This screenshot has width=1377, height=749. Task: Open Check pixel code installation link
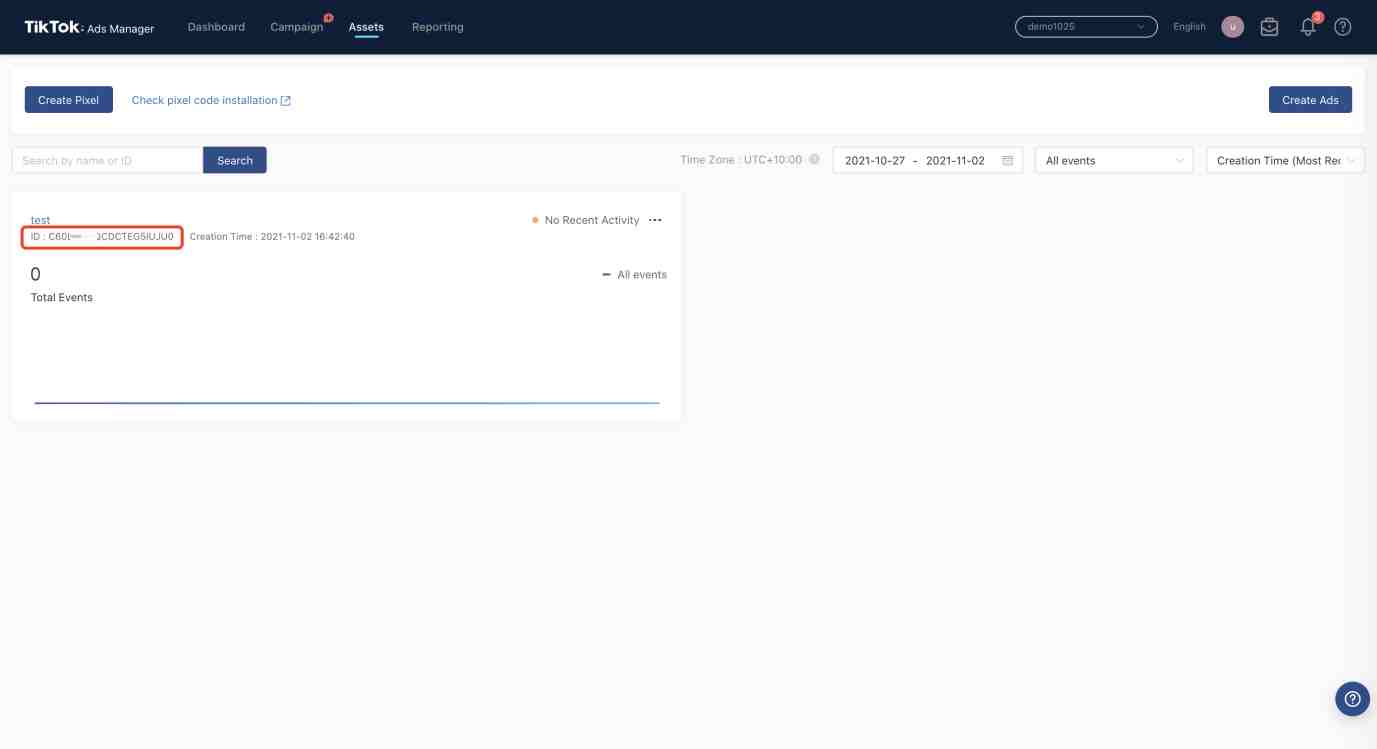[211, 100]
